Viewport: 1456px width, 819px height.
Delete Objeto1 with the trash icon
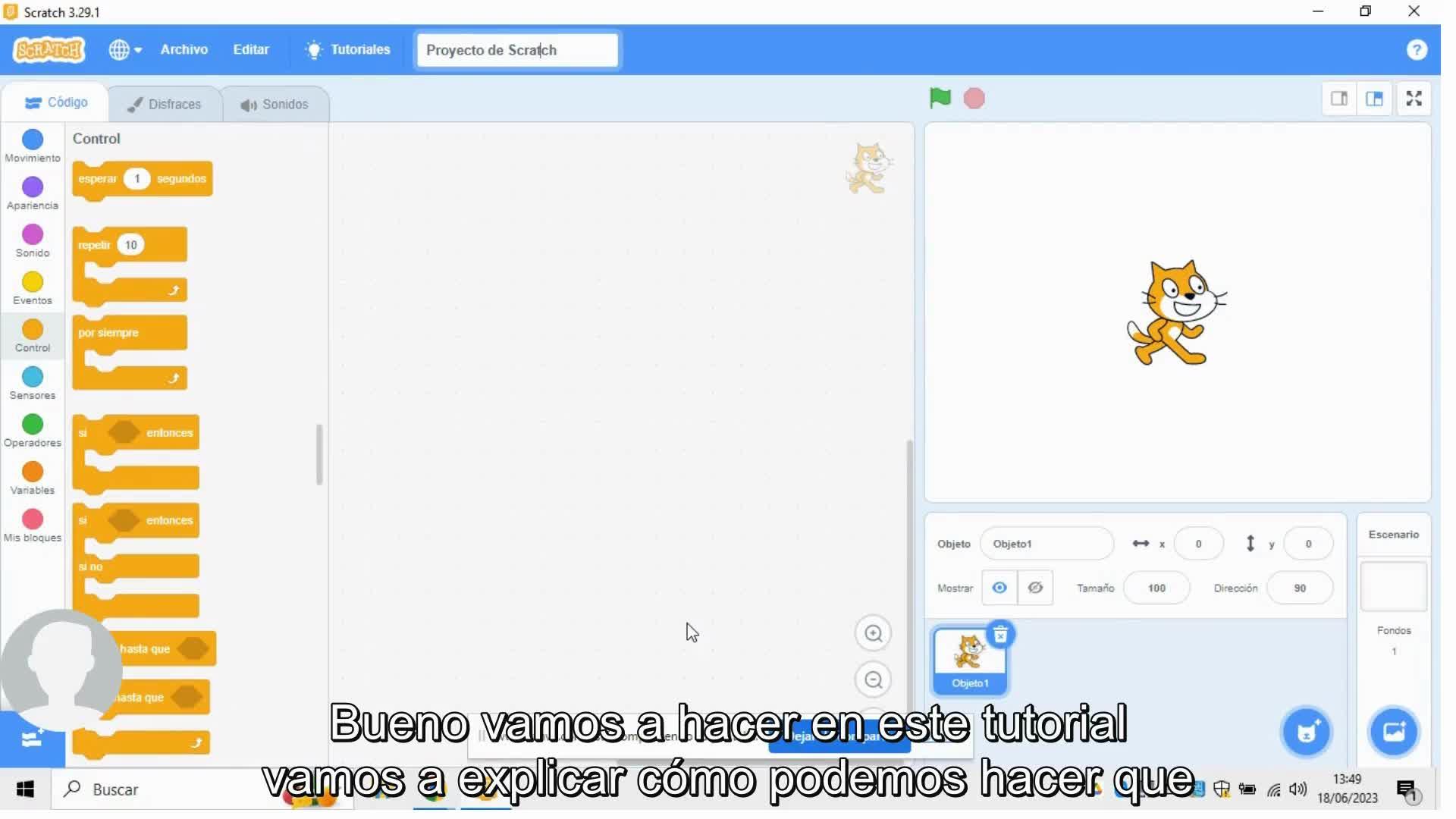[1000, 634]
